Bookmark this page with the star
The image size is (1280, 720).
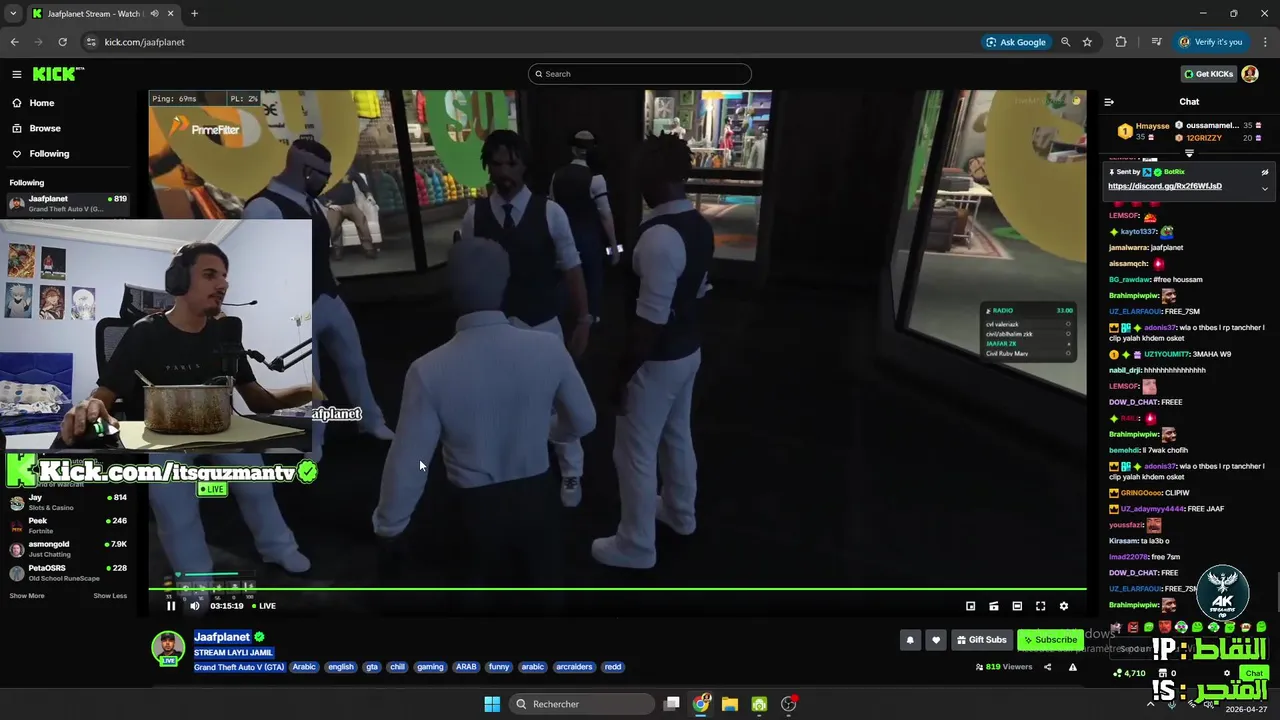tap(1087, 42)
